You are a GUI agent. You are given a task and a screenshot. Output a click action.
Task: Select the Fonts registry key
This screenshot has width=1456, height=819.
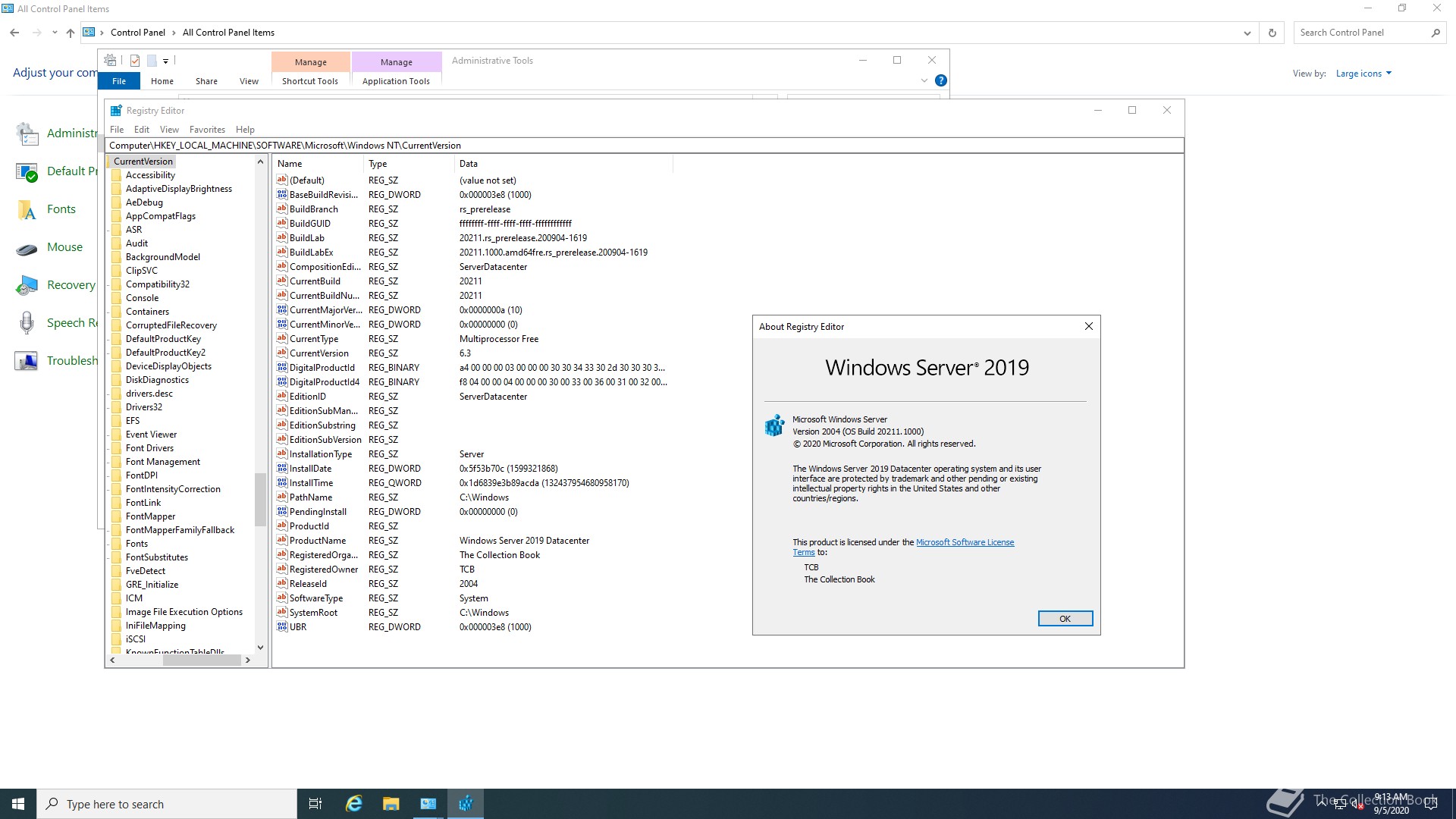coord(136,544)
